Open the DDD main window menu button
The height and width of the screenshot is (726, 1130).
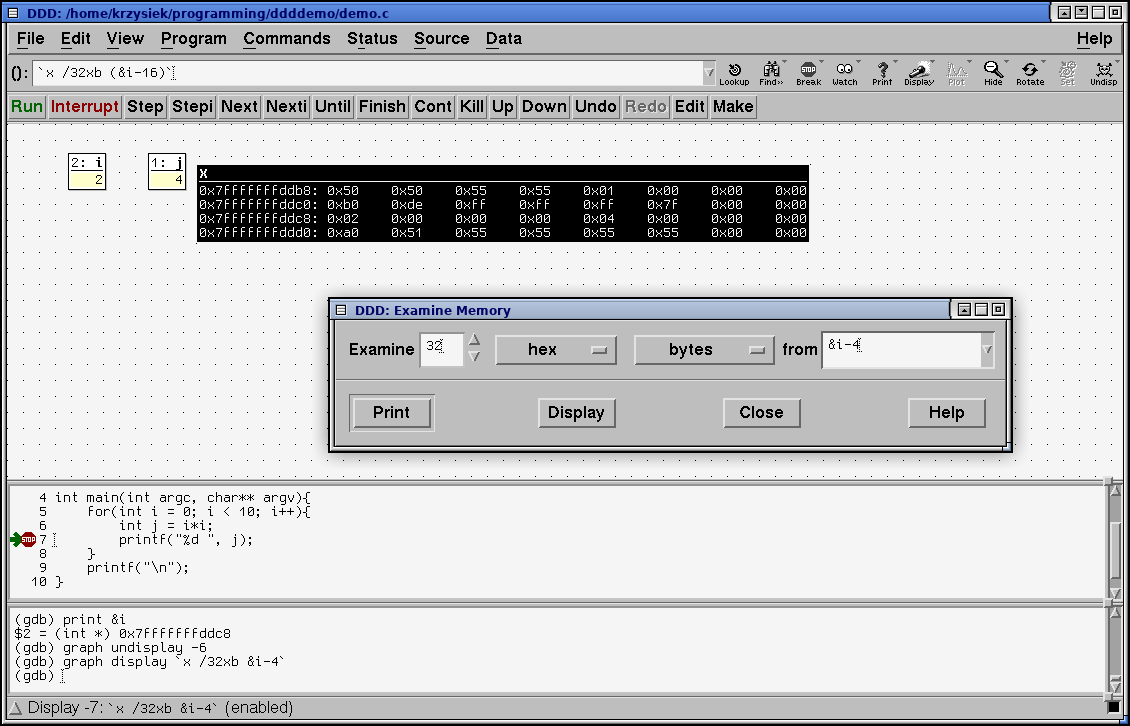tap(13, 12)
